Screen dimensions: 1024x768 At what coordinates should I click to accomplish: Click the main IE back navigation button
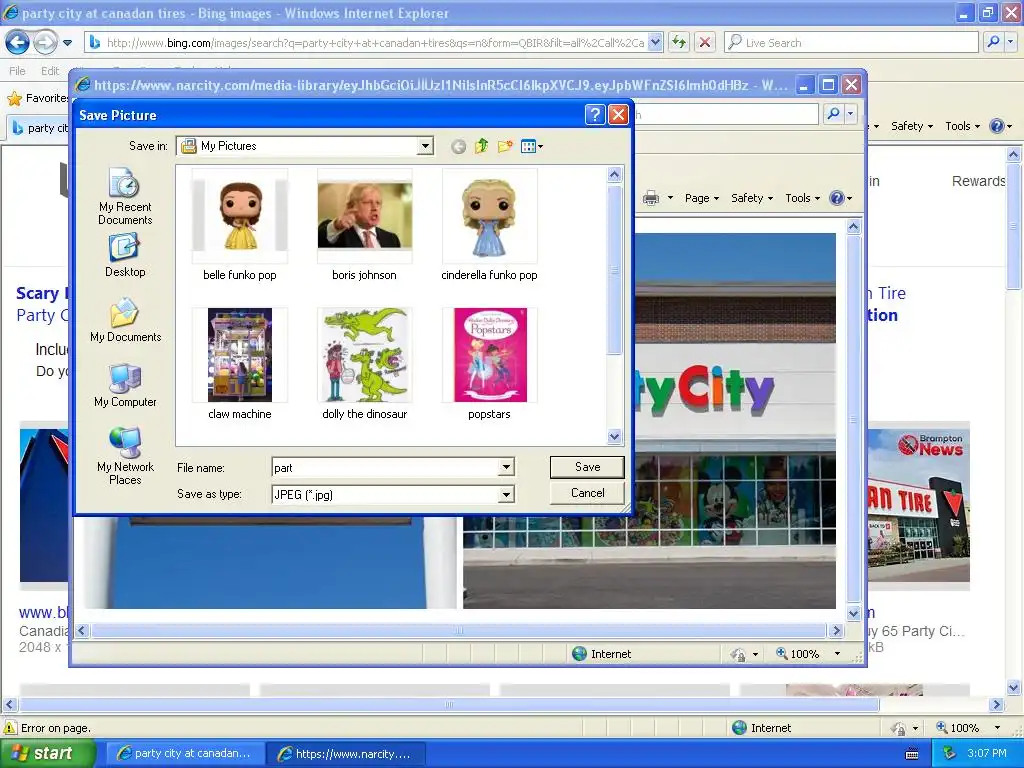18,43
